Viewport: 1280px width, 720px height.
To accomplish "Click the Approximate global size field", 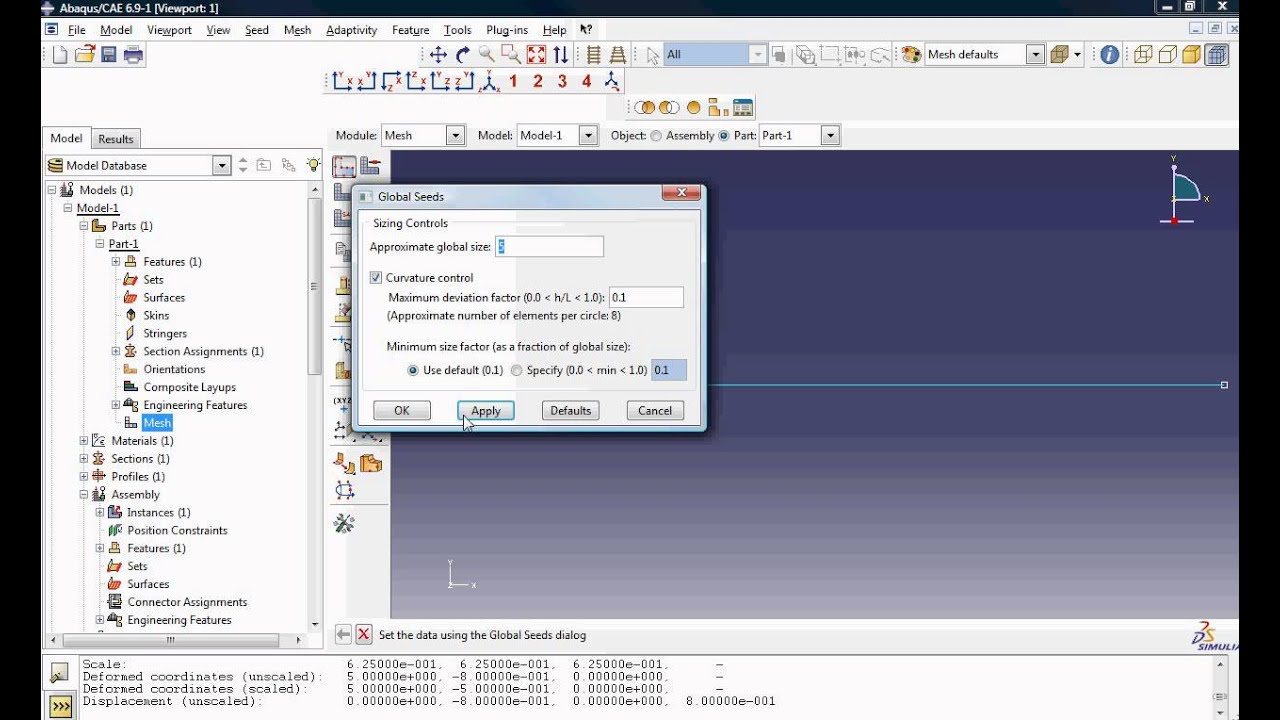I will pyautogui.click(x=550, y=246).
